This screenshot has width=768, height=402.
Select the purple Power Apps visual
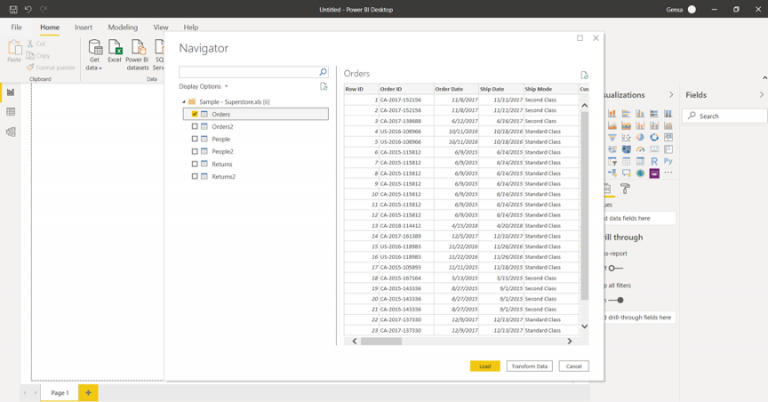pyautogui.click(x=654, y=173)
